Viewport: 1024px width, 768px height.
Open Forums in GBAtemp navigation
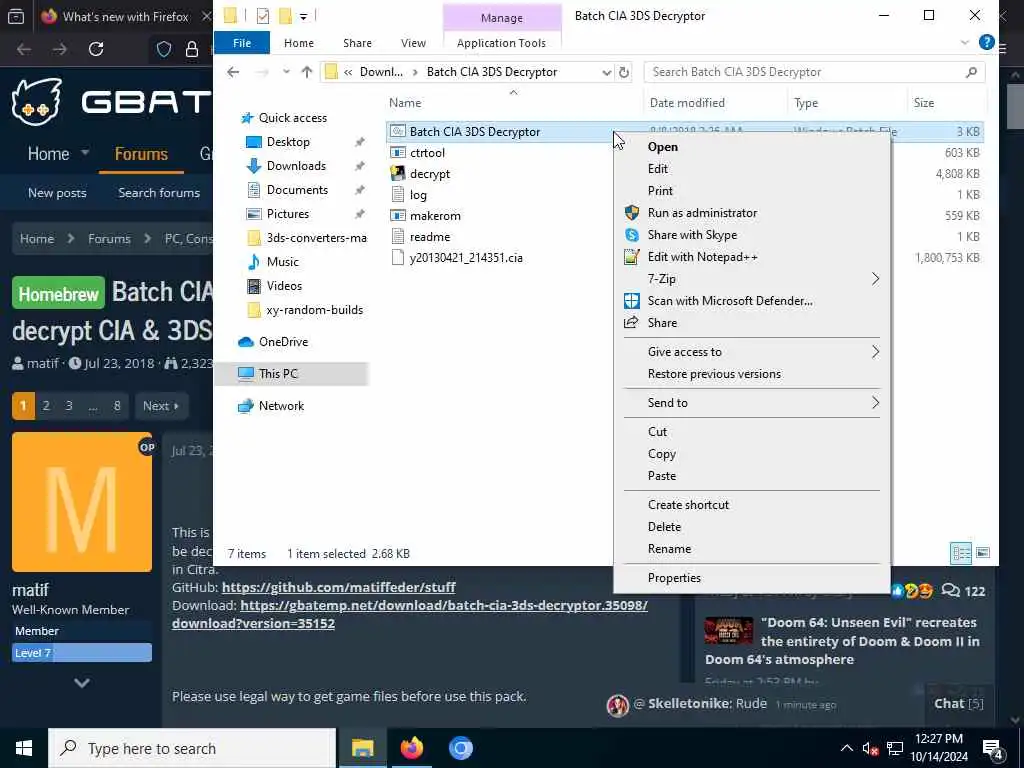coord(141,154)
